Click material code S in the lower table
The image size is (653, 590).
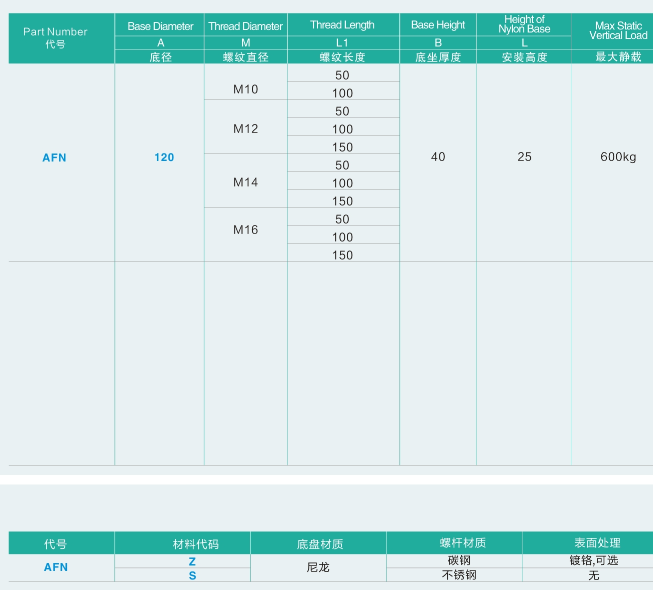192,575
